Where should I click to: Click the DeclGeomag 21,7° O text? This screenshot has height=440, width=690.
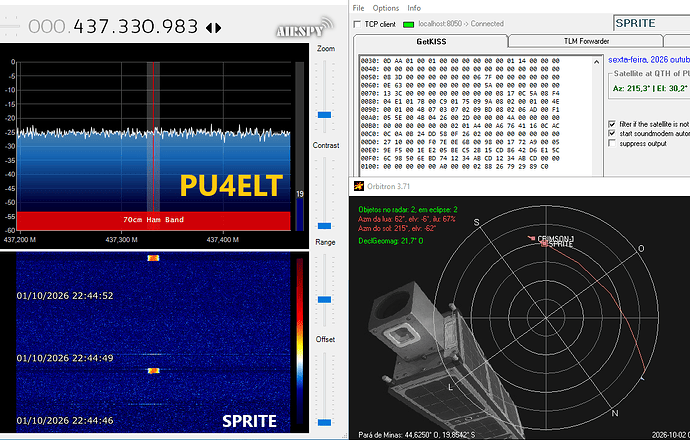391,241
